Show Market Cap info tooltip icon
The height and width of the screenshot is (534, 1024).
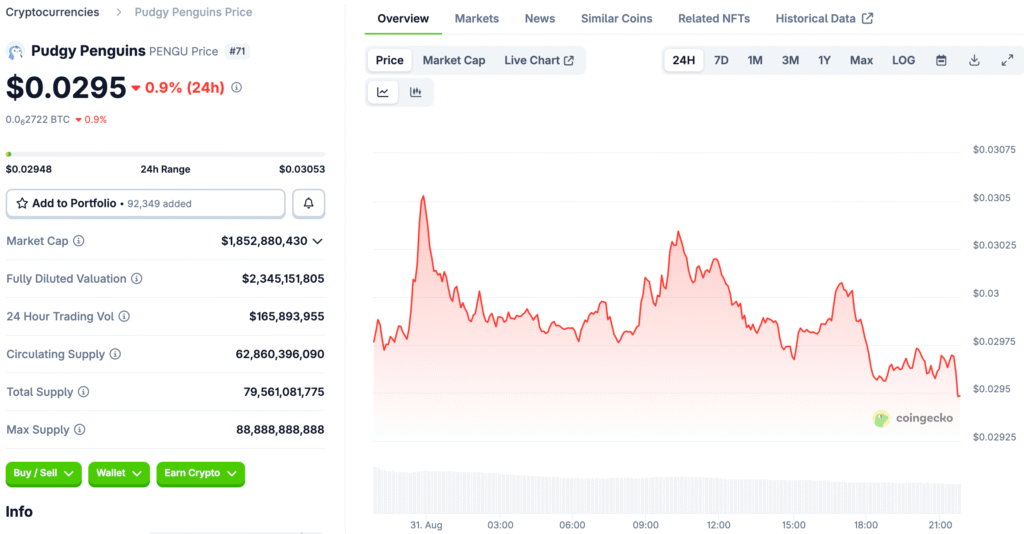point(78,241)
